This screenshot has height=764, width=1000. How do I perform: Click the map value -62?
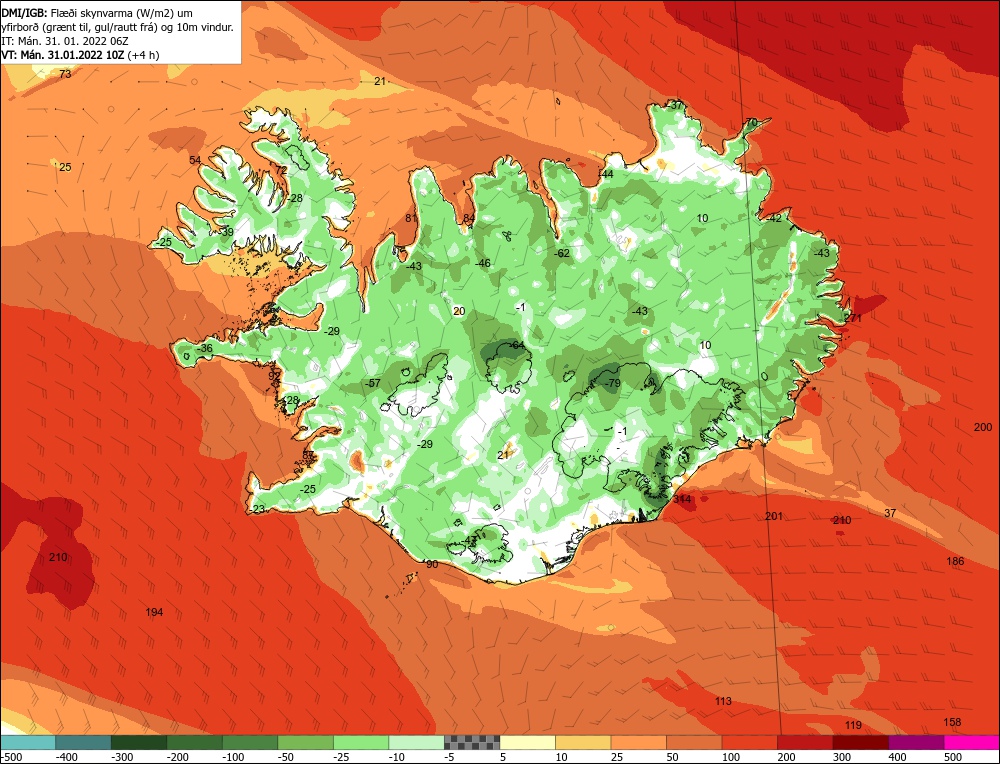pyautogui.click(x=561, y=253)
